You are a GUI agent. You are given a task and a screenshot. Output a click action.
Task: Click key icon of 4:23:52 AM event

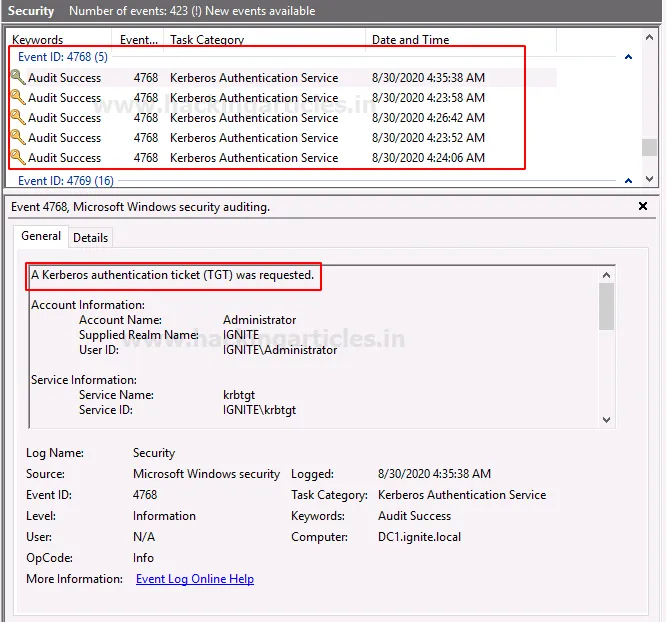click(17, 138)
